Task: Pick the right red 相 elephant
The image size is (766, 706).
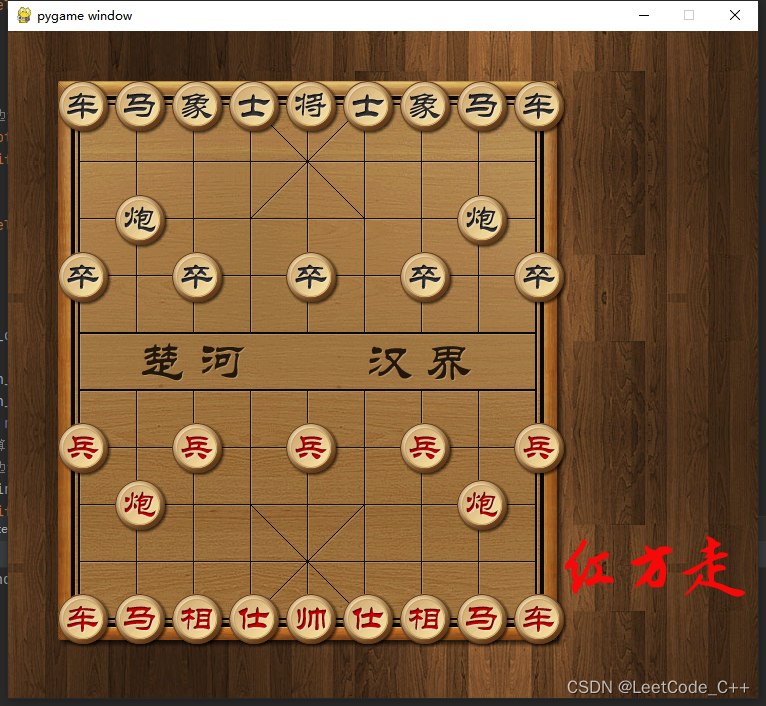Action: 425,619
